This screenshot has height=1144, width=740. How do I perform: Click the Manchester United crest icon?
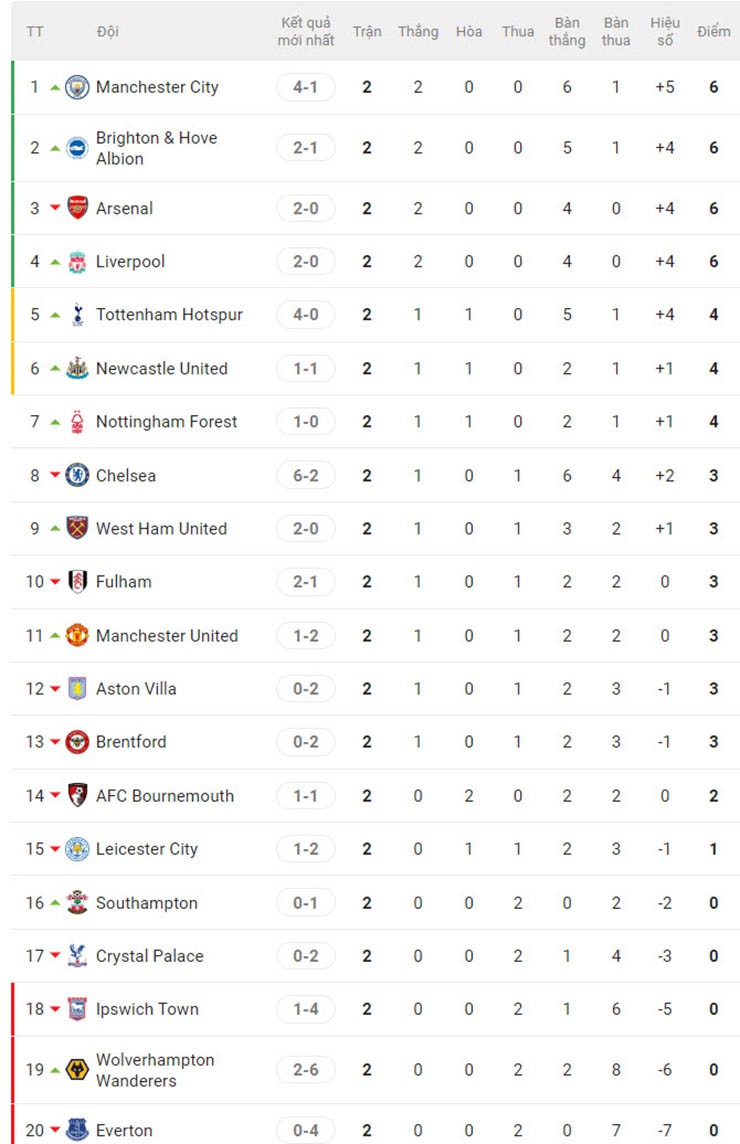point(77,635)
